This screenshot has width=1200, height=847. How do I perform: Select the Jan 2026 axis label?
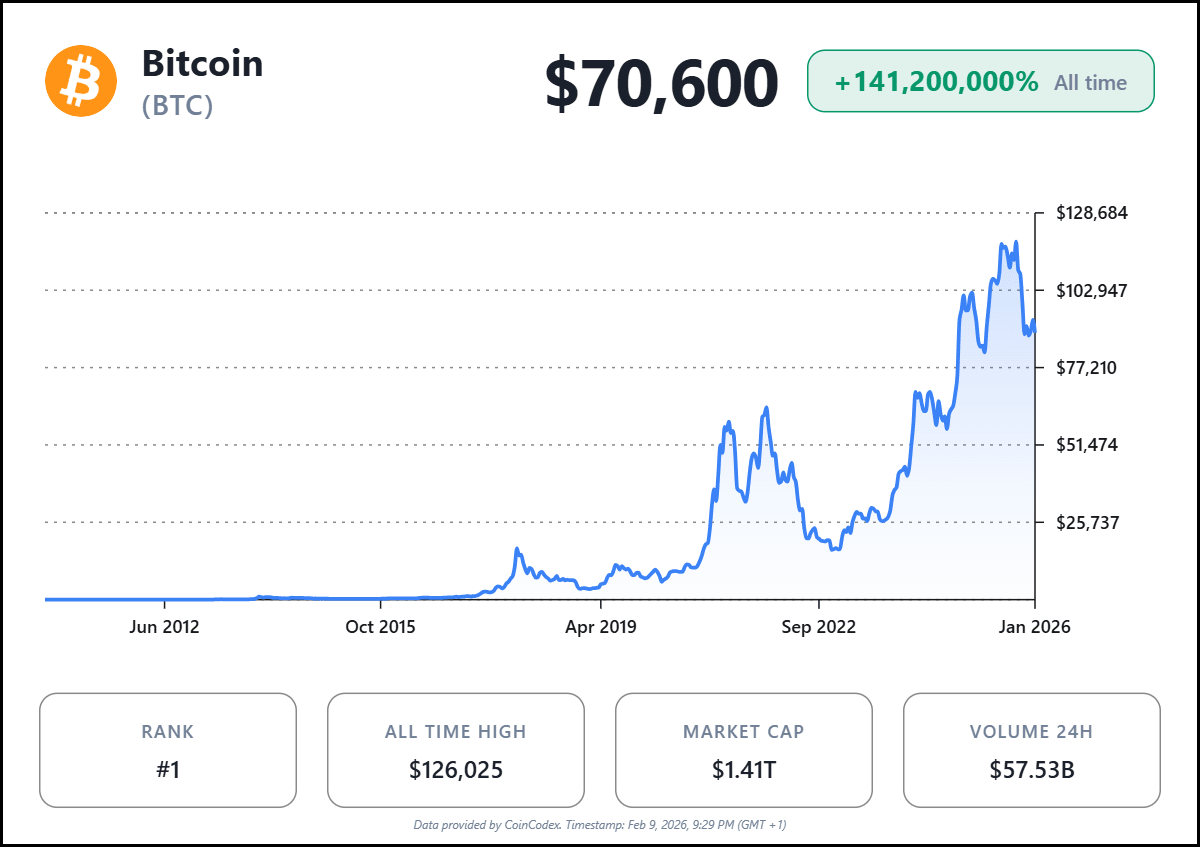click(x=1034, y=627)
